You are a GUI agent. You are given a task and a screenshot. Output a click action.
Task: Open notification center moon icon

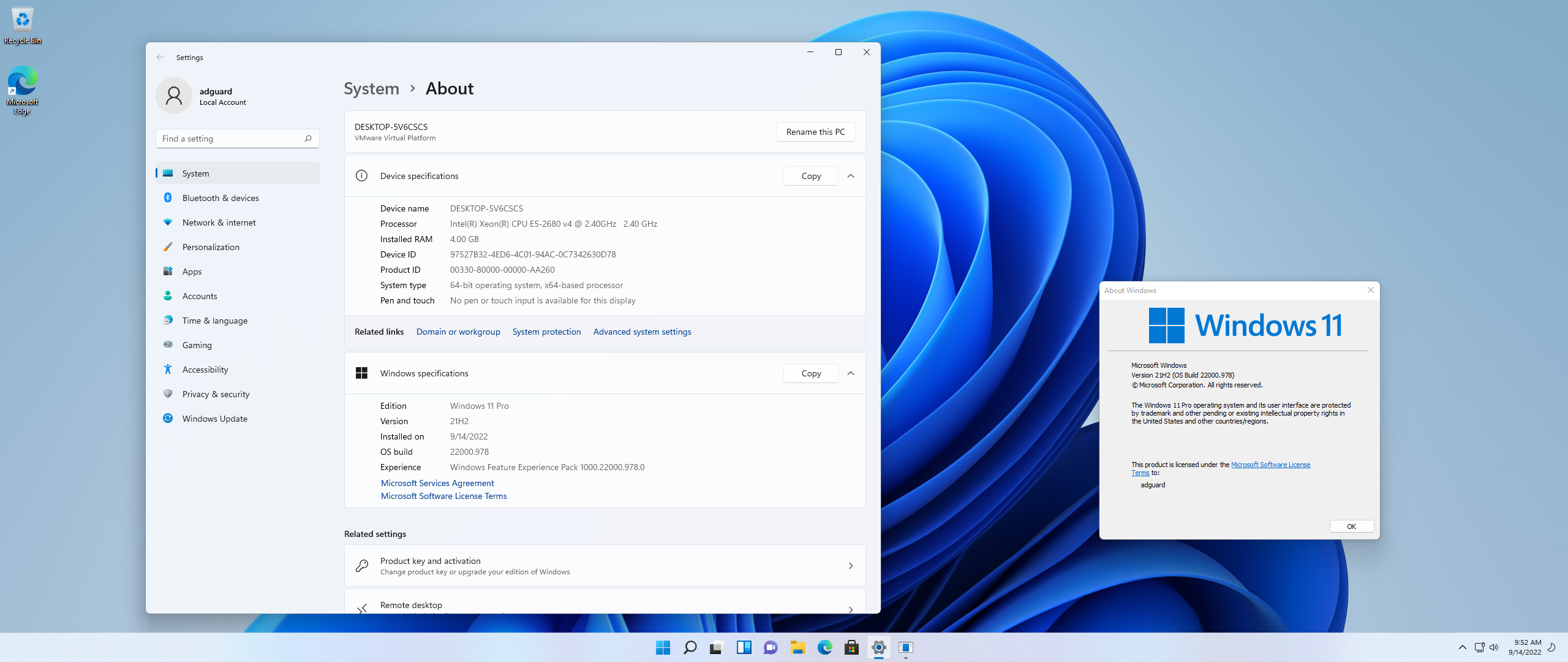(x=1552, y=647)
